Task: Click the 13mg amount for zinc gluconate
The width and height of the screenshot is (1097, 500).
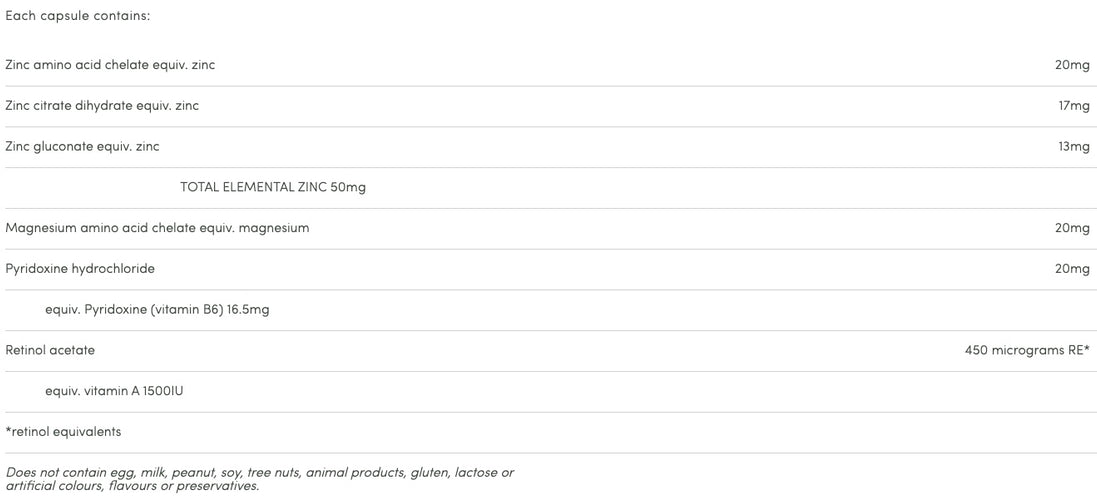Action: [x=1074, y=147]
